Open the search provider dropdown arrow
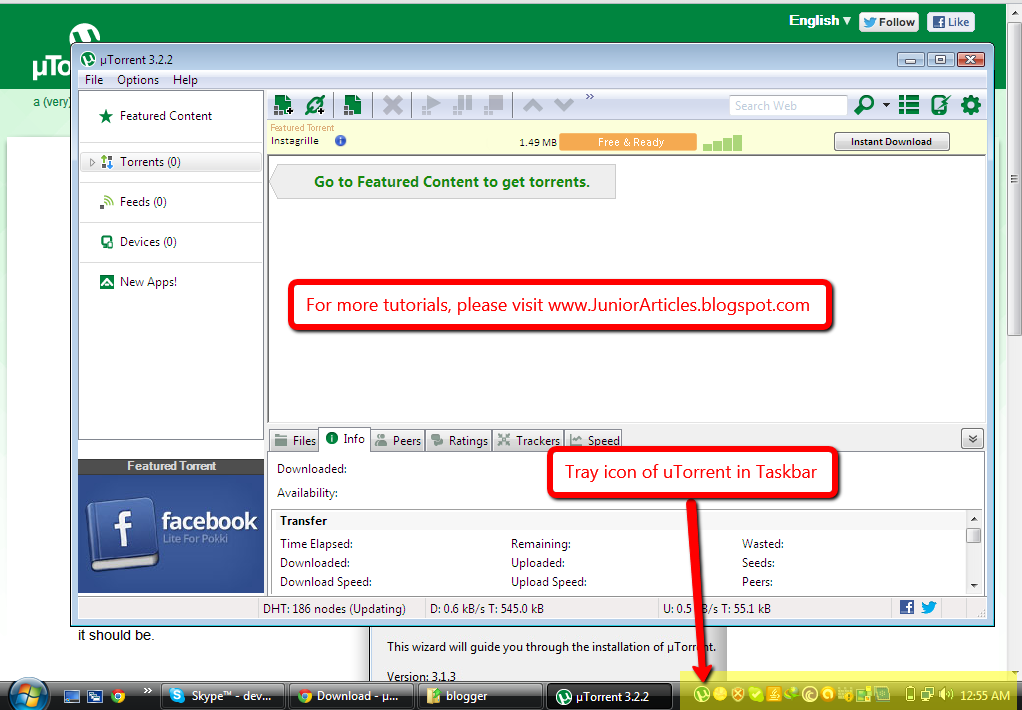 tap(886, 105)
